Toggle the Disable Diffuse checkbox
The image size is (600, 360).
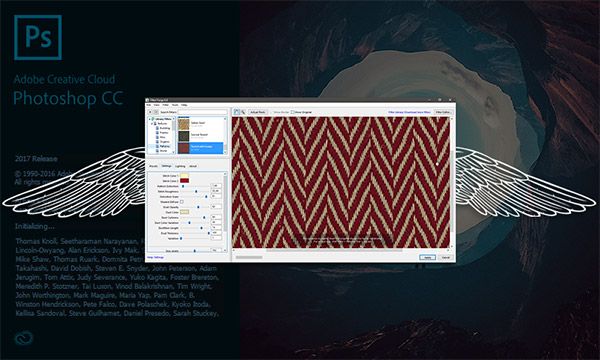coord(182,202)
